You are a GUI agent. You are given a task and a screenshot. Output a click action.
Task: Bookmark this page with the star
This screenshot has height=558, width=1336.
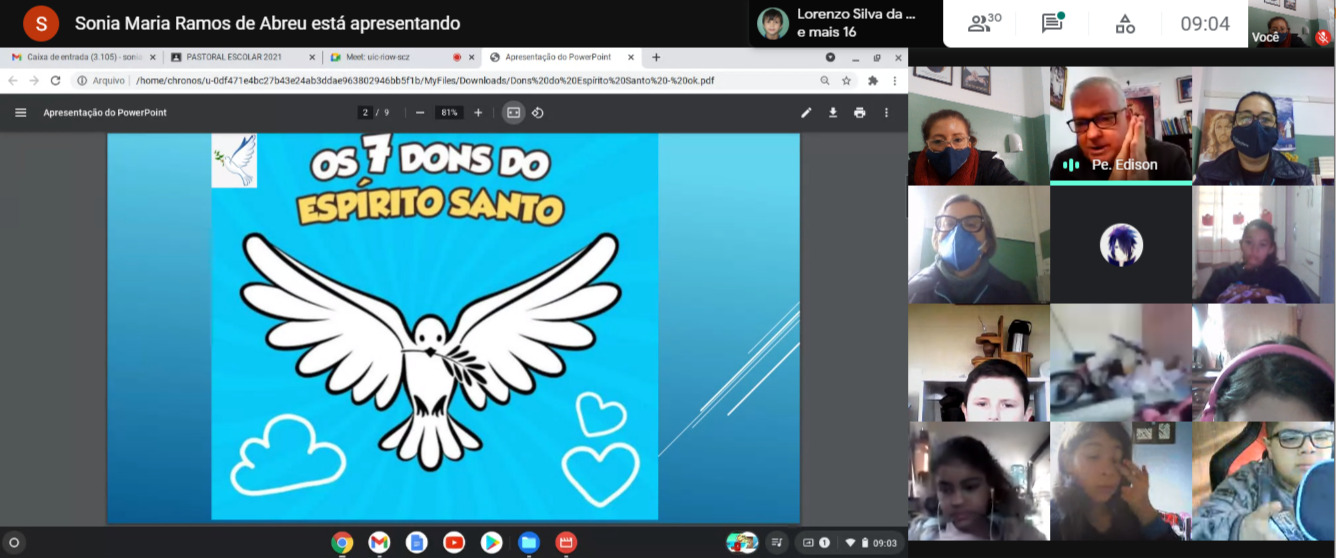click(x=846, y=81)
